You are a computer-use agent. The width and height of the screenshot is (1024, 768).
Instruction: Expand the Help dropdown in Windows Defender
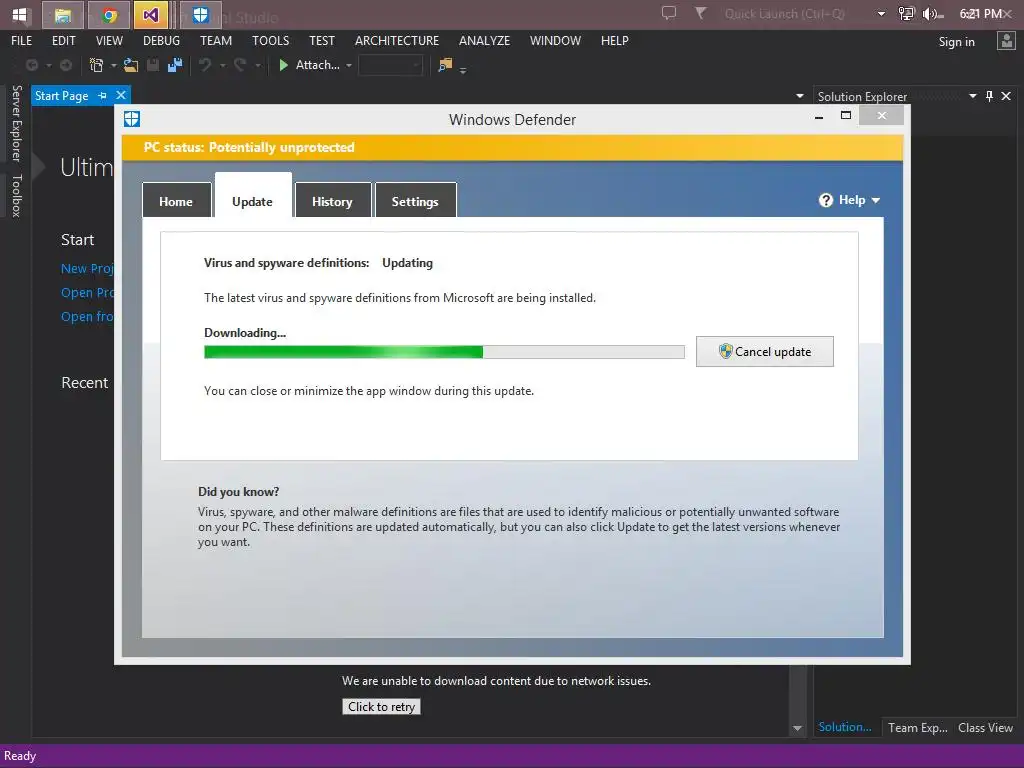pyautogui.click(x=876, y=200)
